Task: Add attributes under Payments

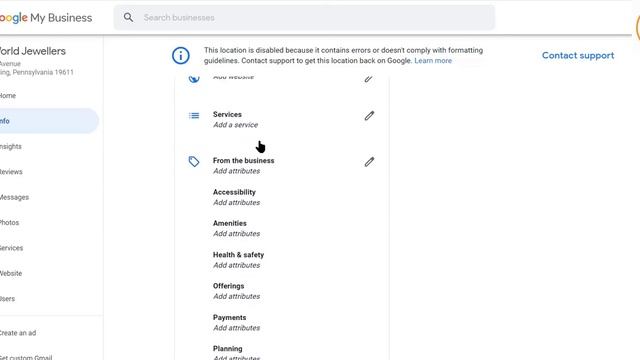Action: click(236, 328)
